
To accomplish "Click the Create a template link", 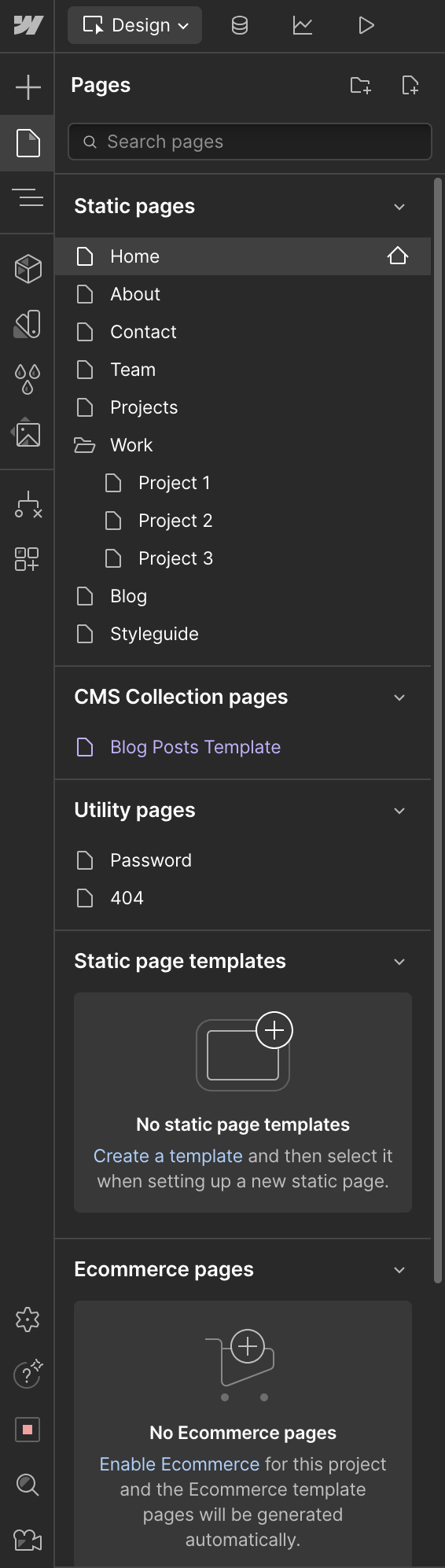I will [167, 1156].
